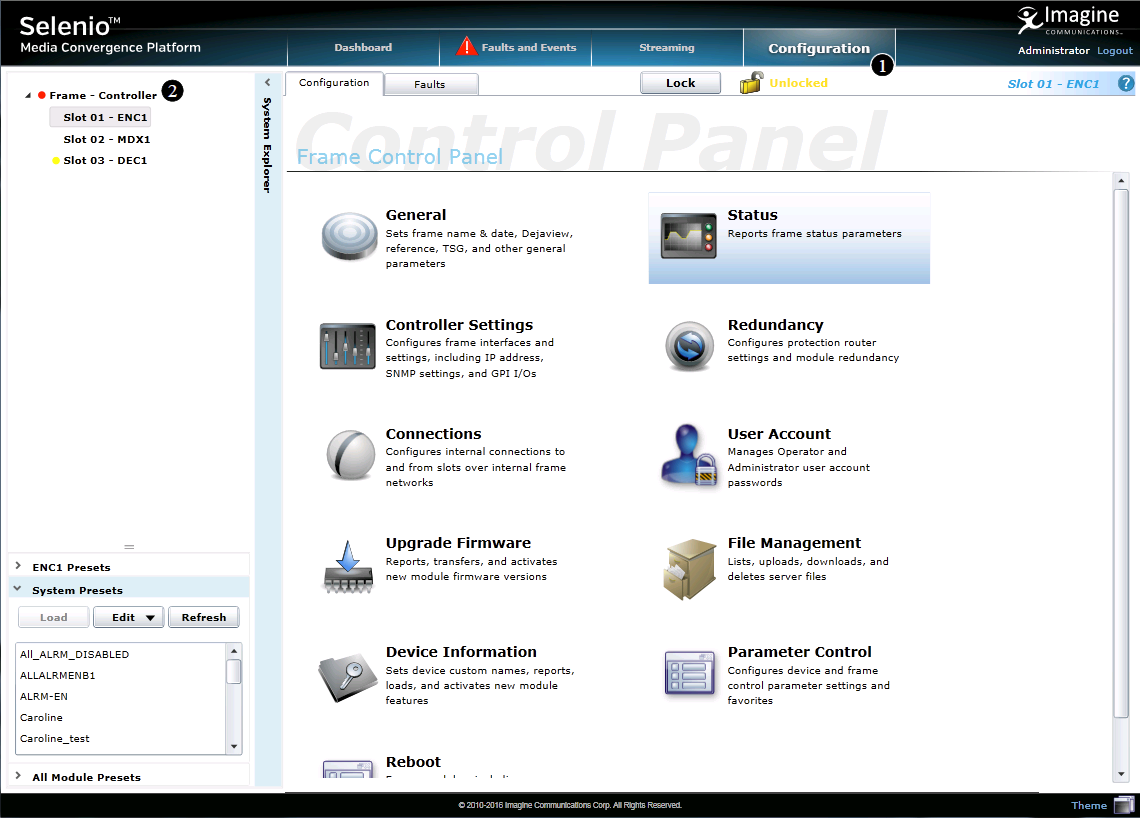
Task: Open the User Account person icon
Action: point(689,455)
